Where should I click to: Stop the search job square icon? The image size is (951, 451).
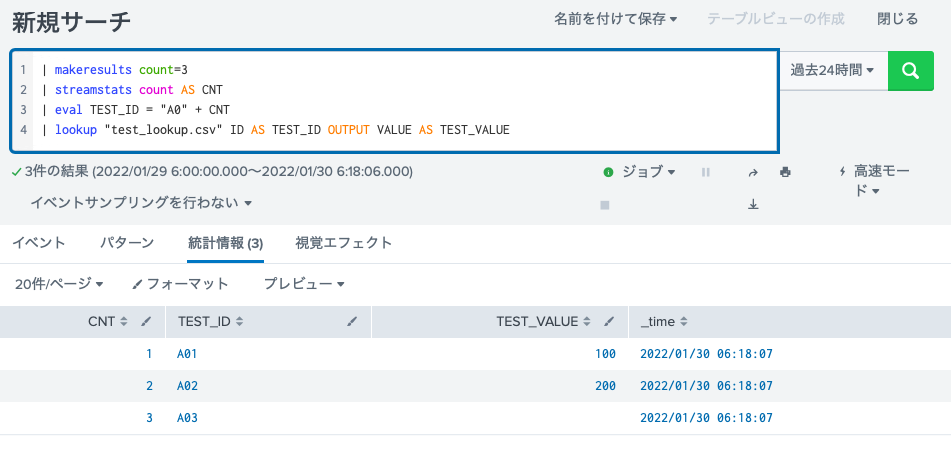point(604,205)
